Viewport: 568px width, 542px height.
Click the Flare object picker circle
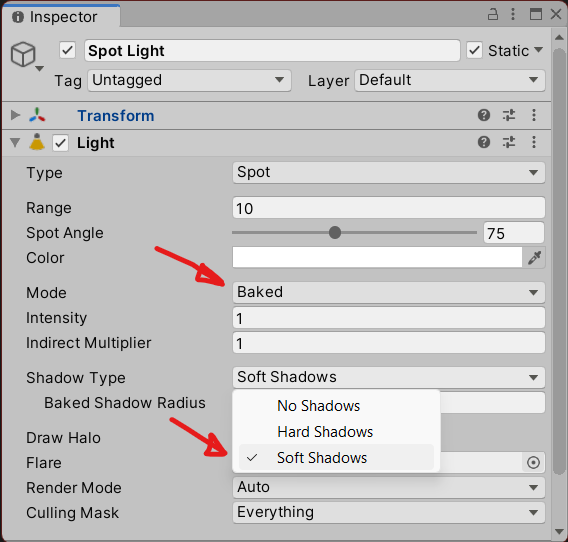tap(533, 463)
